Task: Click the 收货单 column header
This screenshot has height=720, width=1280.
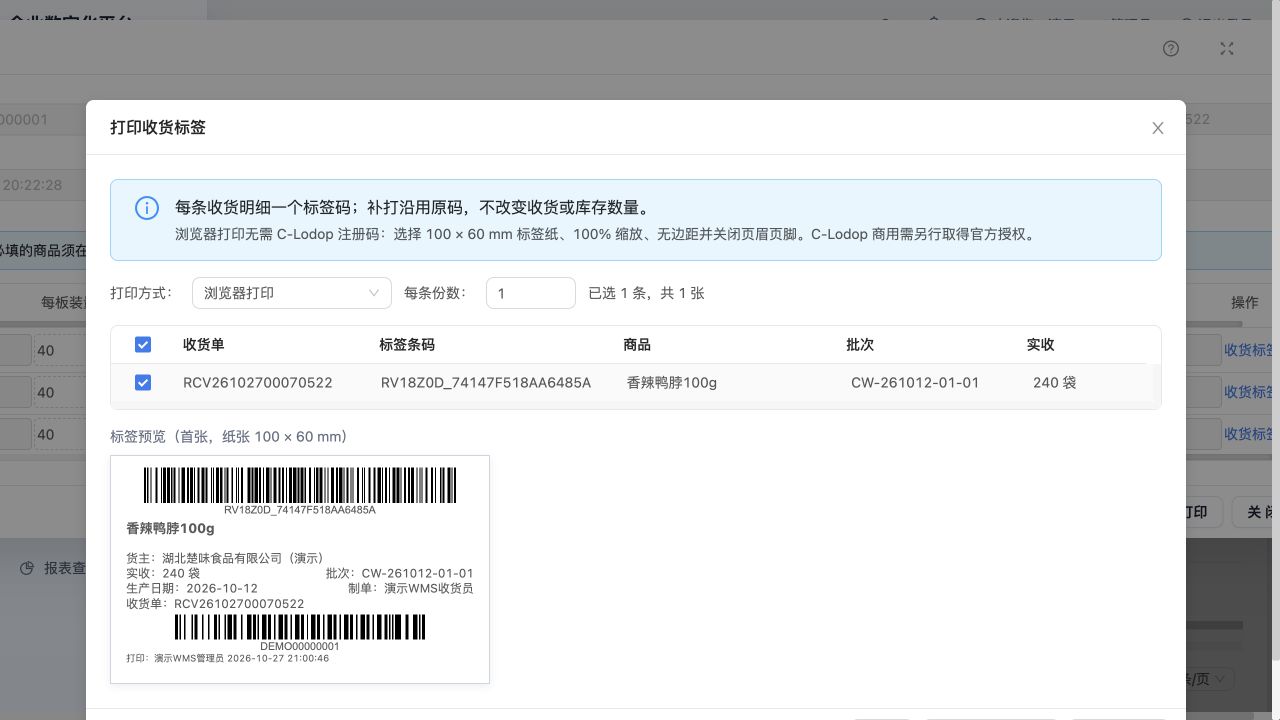Action: pyautogui.click(x=203, y=344)
